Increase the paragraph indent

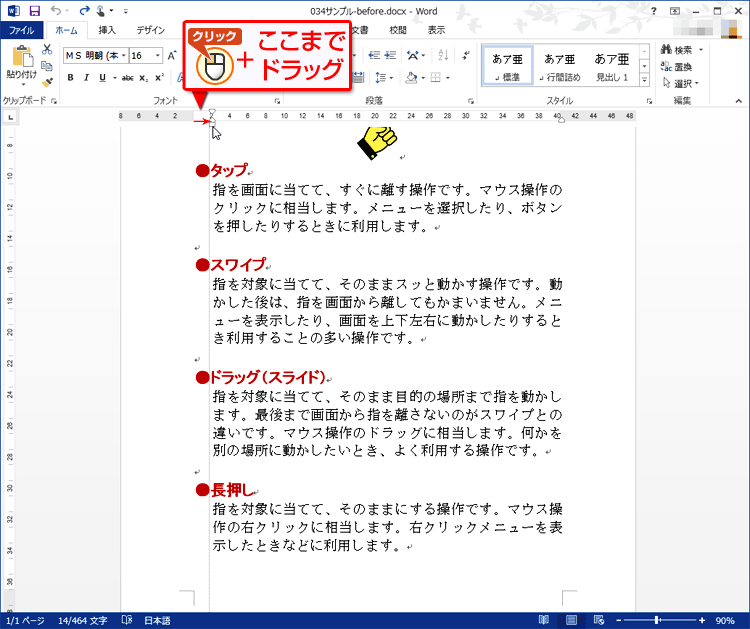pyautogui.click(x=391, y=55)
